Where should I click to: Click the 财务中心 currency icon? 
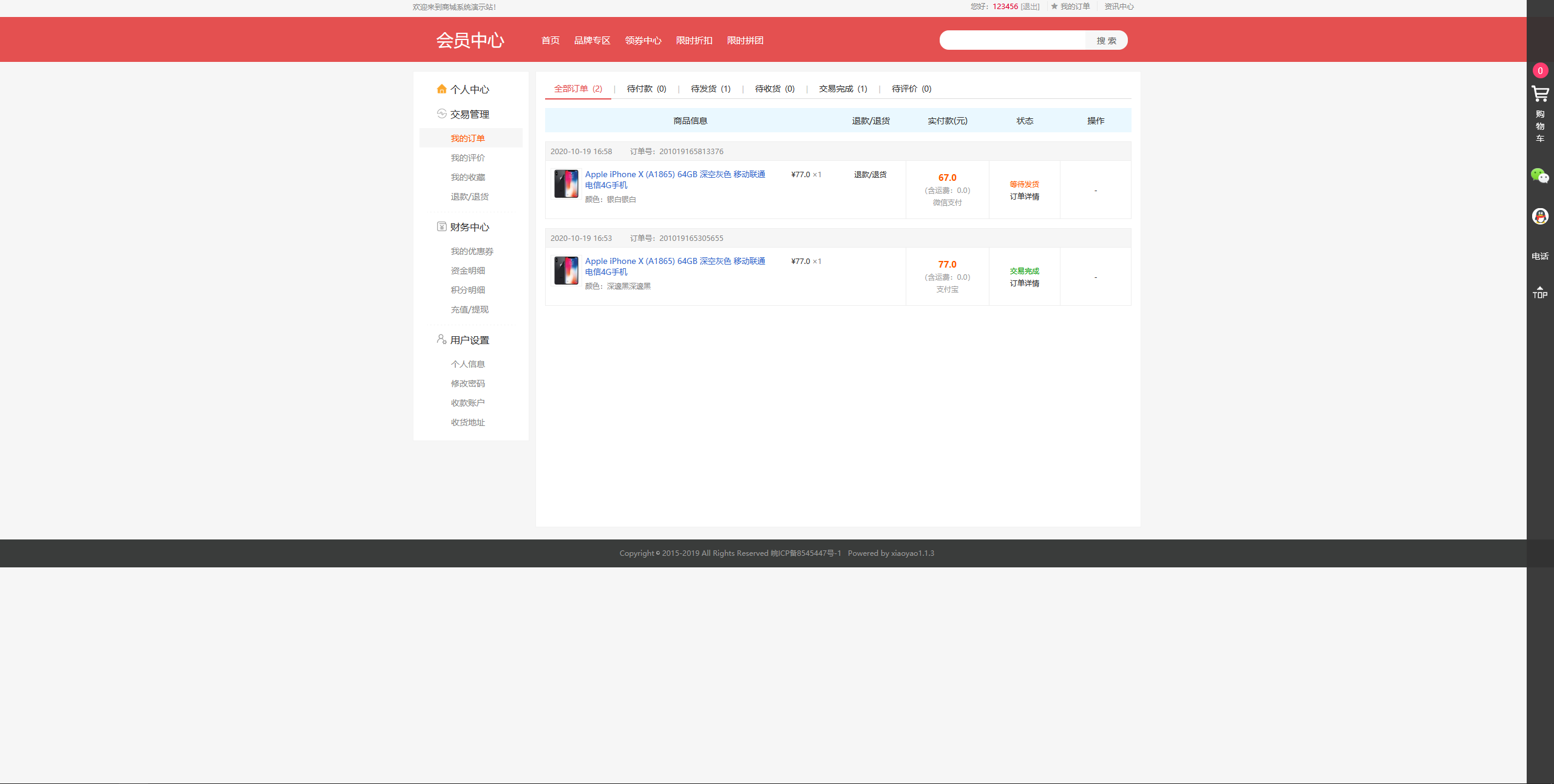(x=441, y=226)
